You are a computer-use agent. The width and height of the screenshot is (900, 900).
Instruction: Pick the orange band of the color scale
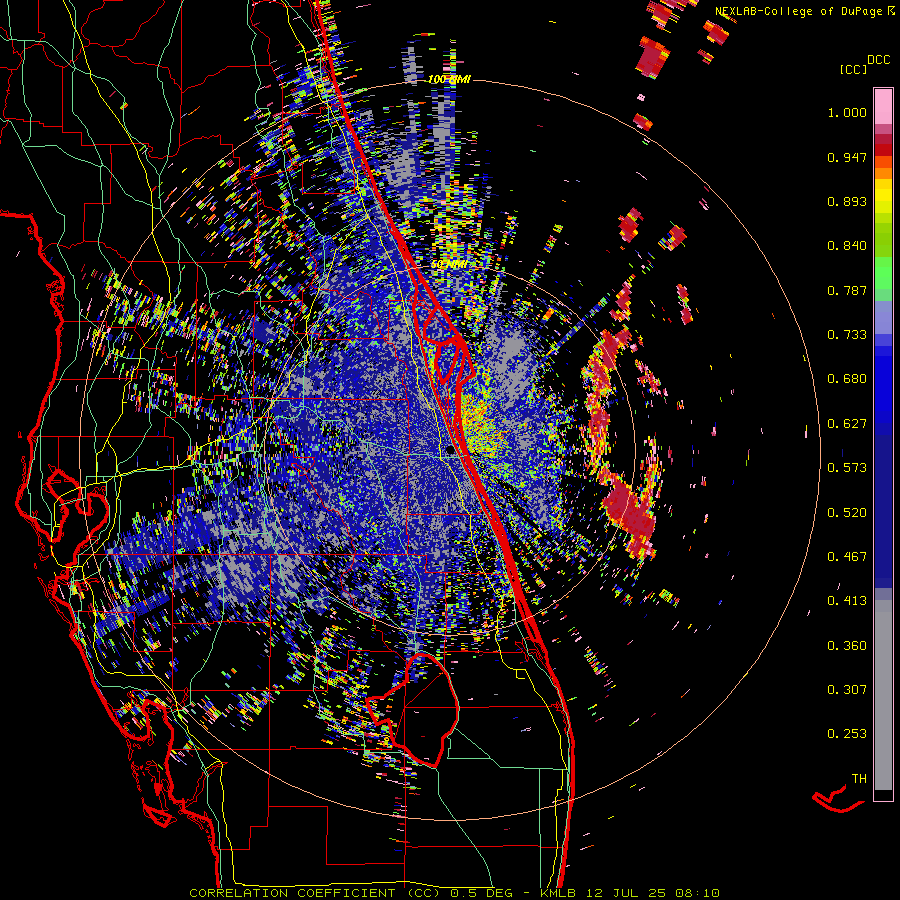[x=883, y=173]
